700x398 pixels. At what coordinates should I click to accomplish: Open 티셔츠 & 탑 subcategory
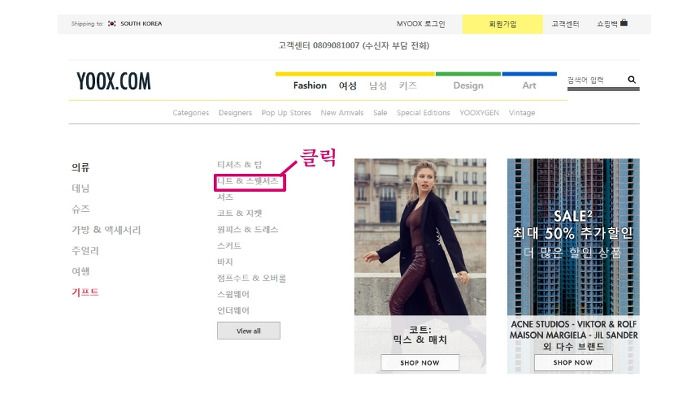tap(239, 165)
